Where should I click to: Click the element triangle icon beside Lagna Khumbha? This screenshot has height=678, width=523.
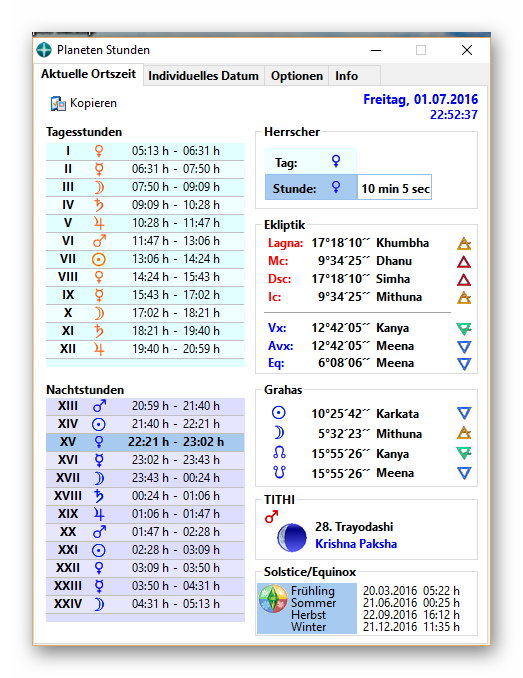(x=464, y=243)
